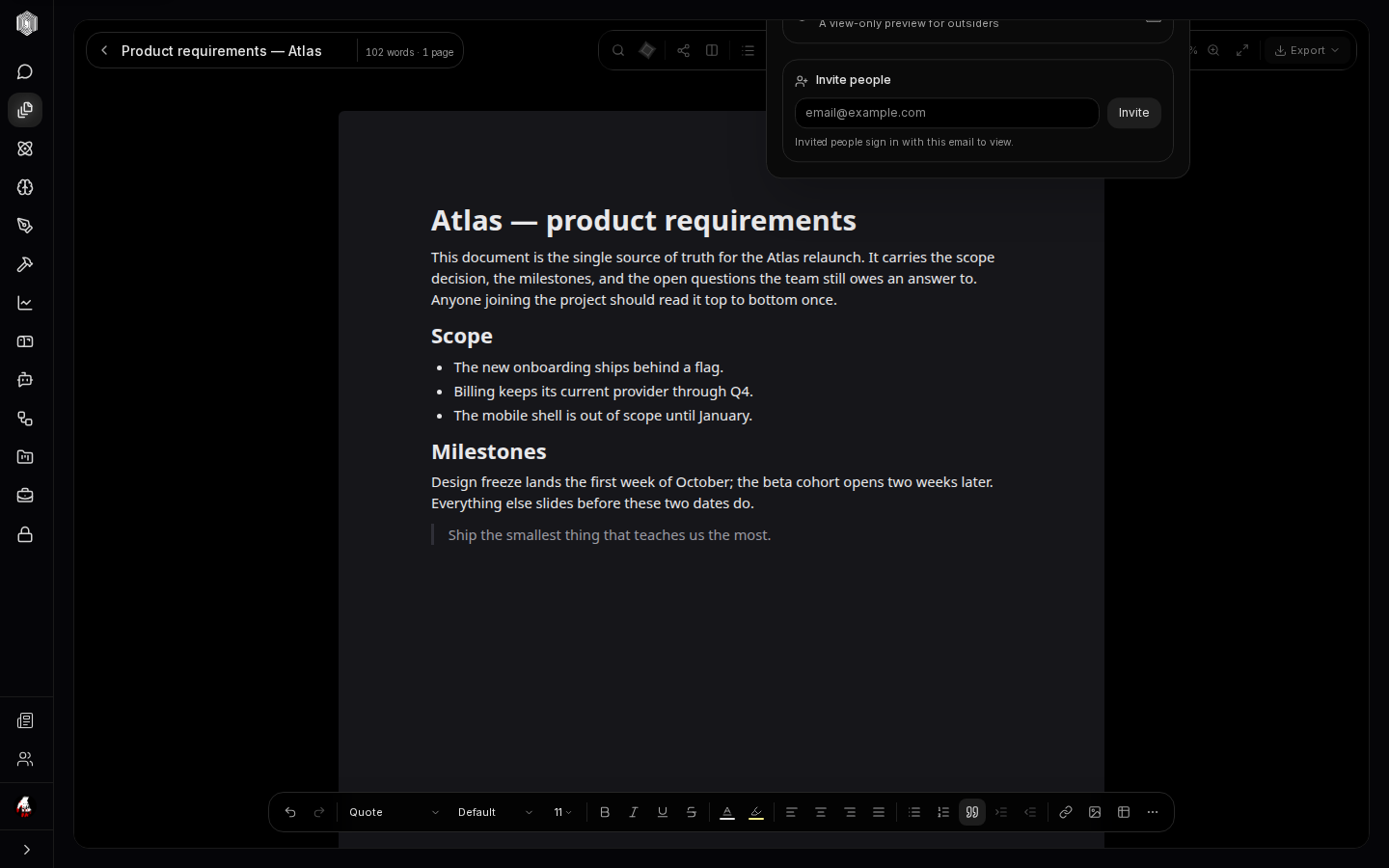Click the Milestones heading in the document
Screen dimensions: 1389x868
[489, 451]
